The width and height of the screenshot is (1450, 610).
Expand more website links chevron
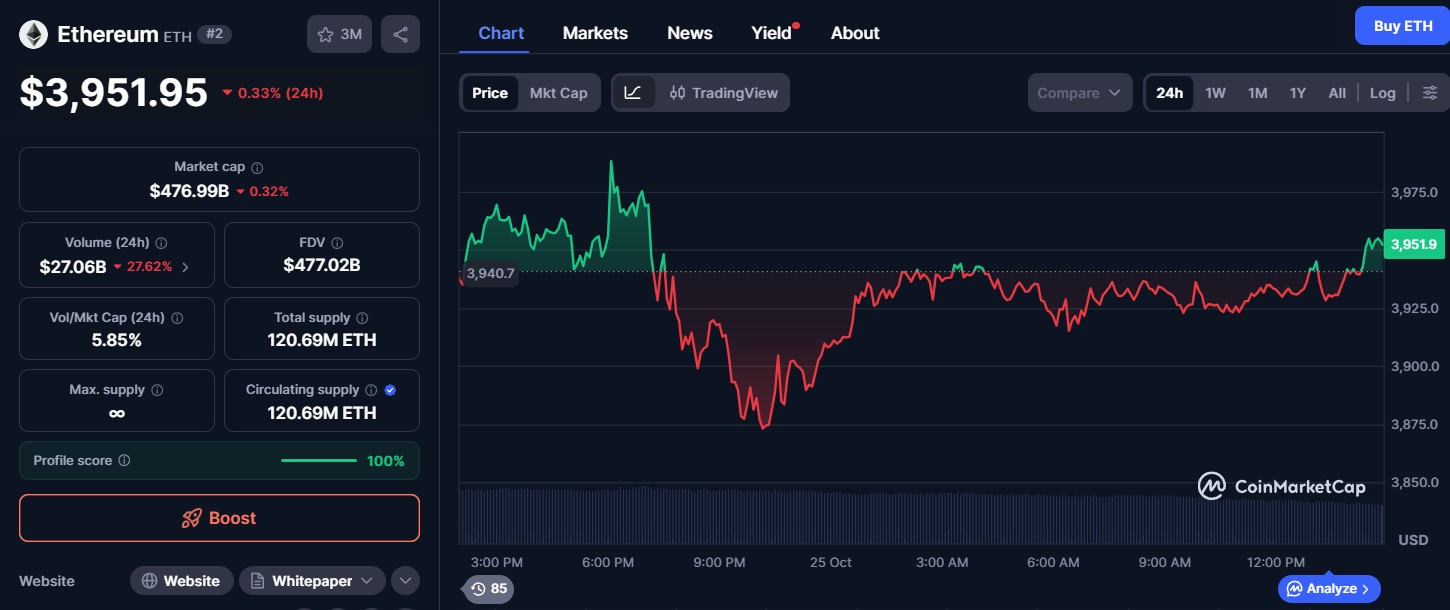405,581
